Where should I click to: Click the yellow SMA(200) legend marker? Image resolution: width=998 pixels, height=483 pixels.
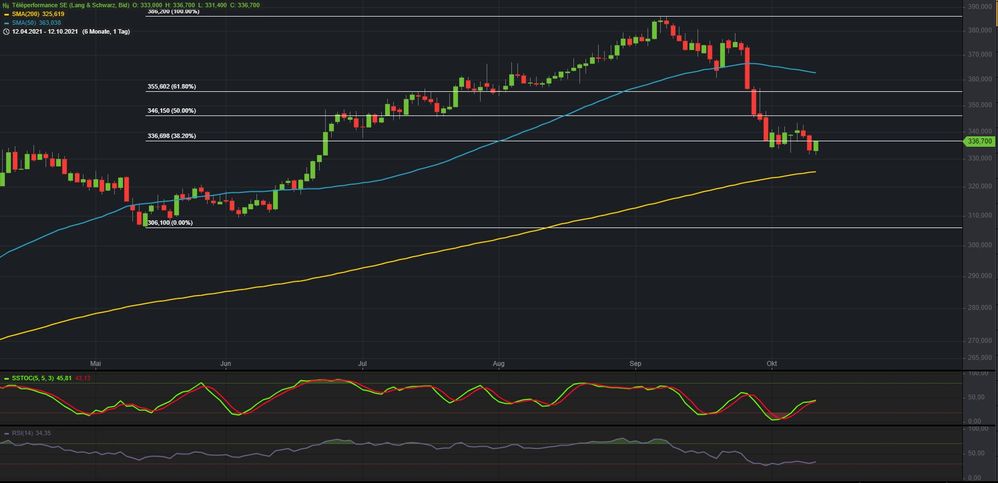(x=6, y=15)
